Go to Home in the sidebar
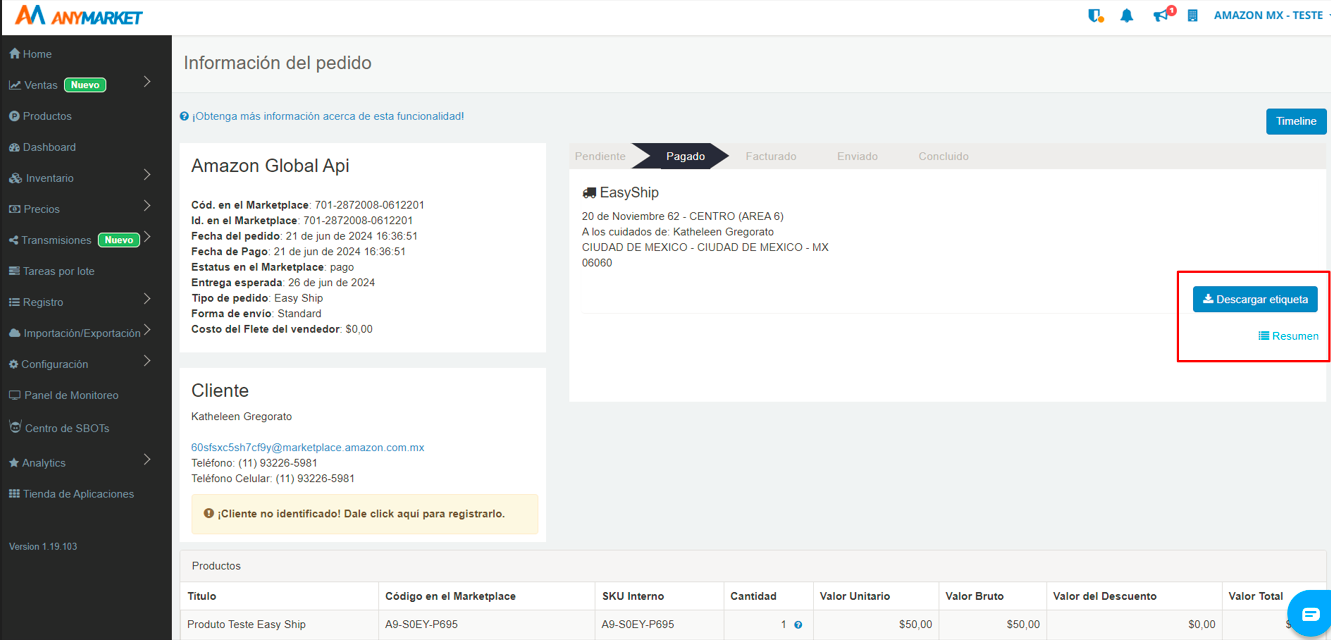1331x640 pixels. tap(31, 54)
